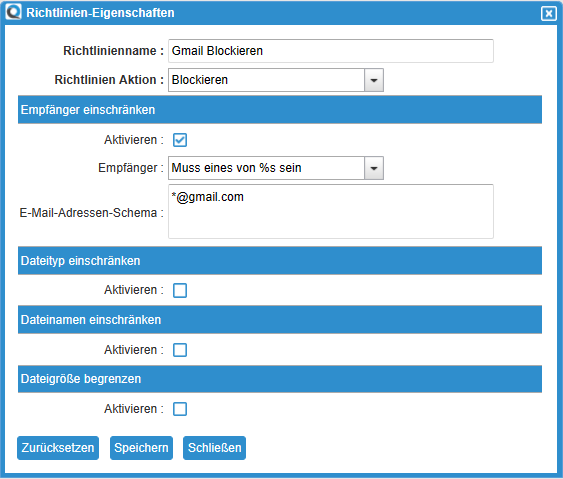Image resolution: width=563 pixels, height=479 pixels.
Task: Click the Speichern button
Action: coord(141,448)
